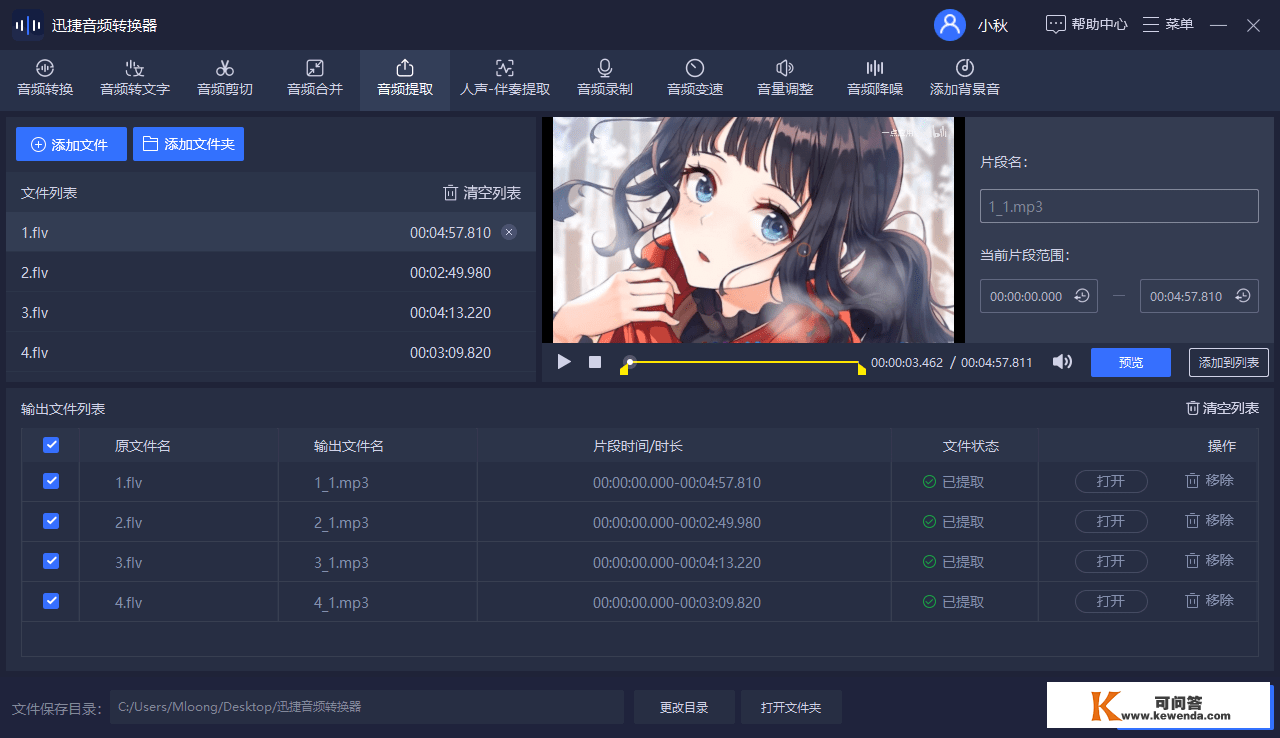
Task: Reset end time with its clock icon
Action: (x=1242, y=296)
